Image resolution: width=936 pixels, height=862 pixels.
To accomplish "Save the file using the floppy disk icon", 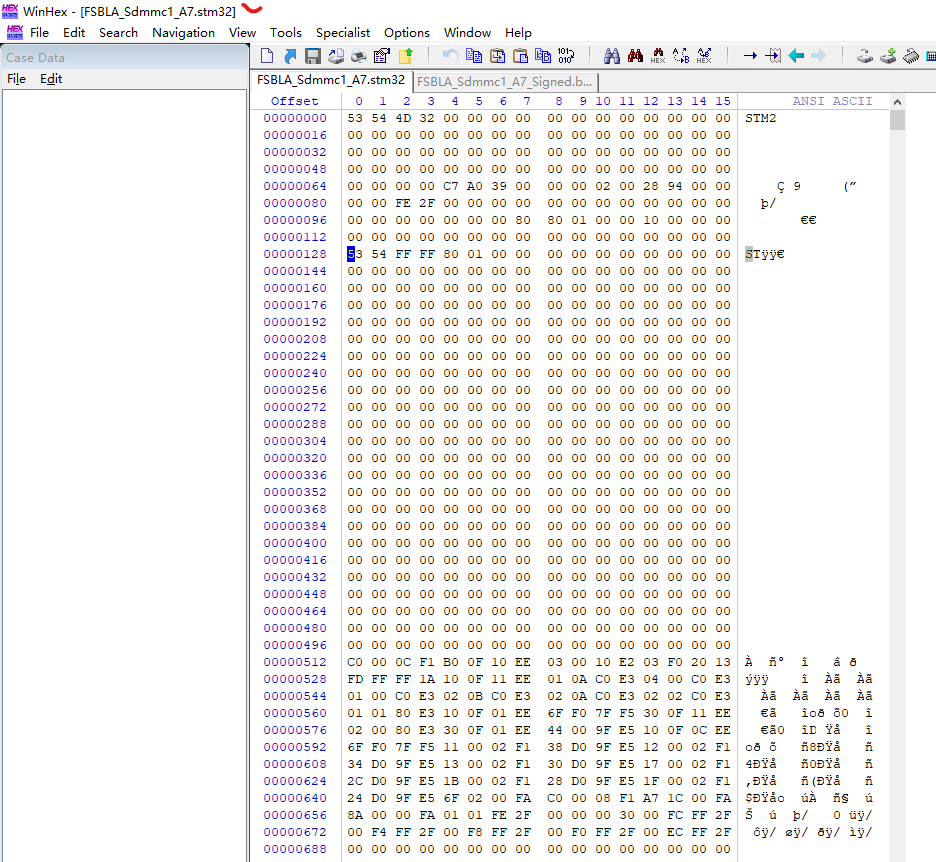I will pos(312,56).
